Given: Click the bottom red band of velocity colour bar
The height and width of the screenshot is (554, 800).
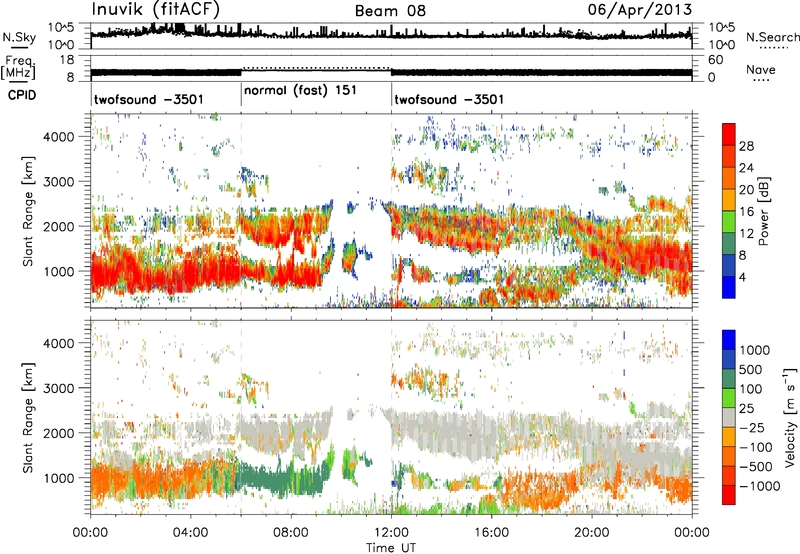Looking at the screenshot, I should [x=729, y=495].
